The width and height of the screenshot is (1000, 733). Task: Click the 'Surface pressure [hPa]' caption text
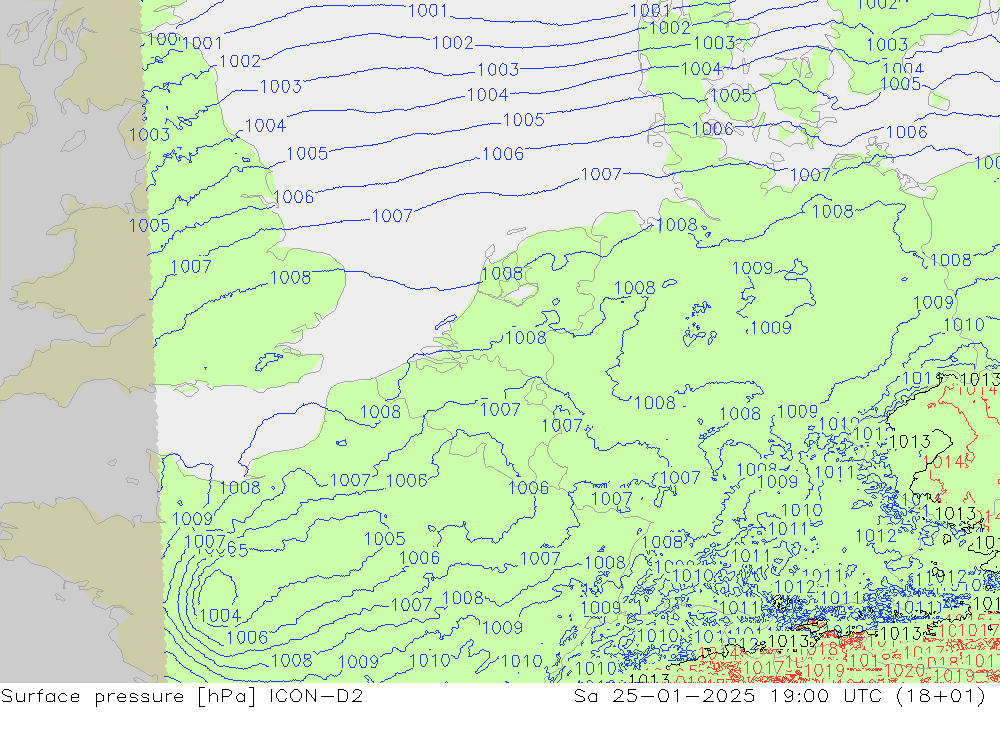click(x=129, y=696)
